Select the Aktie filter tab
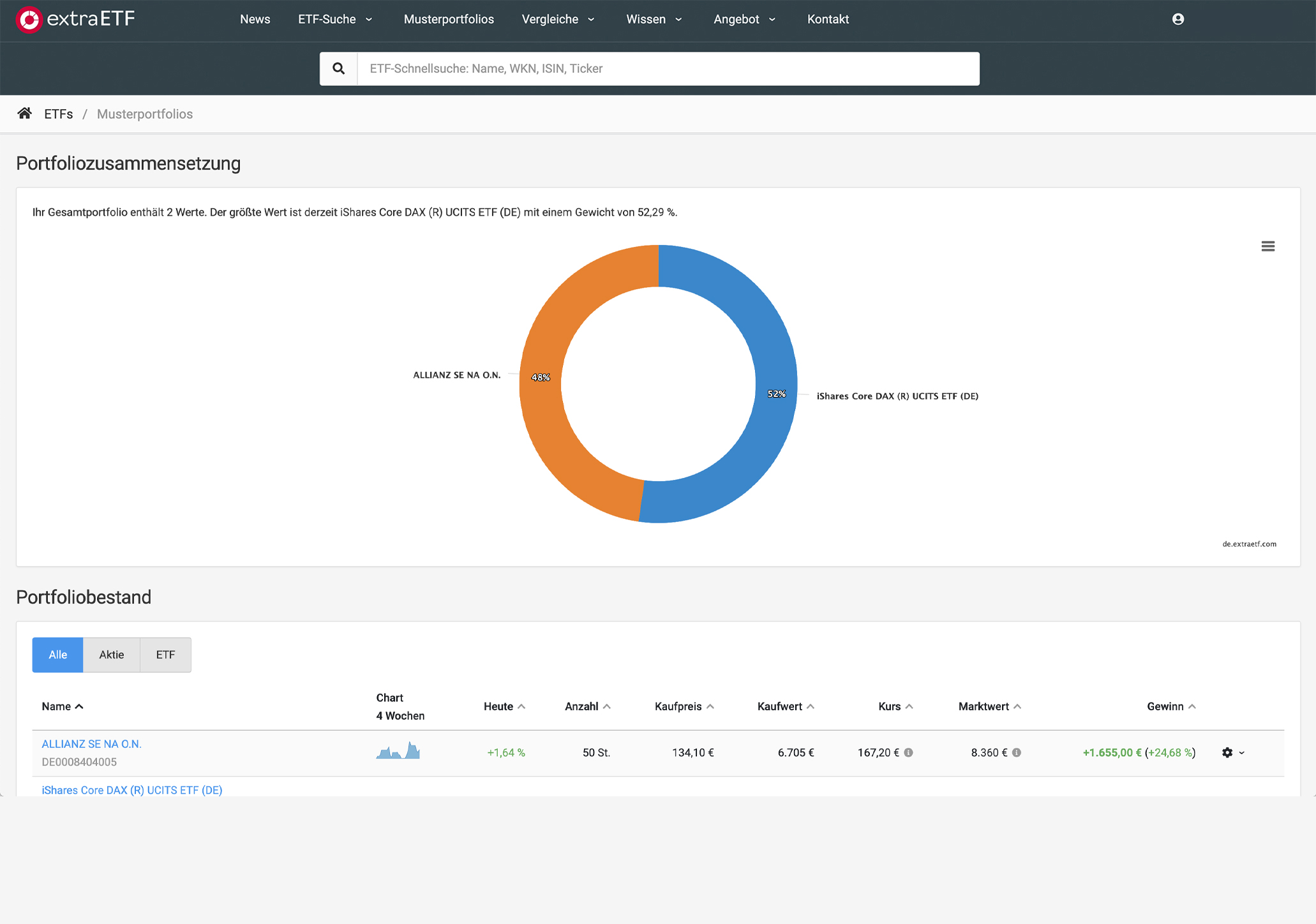1316x924 pixels. 112,655
